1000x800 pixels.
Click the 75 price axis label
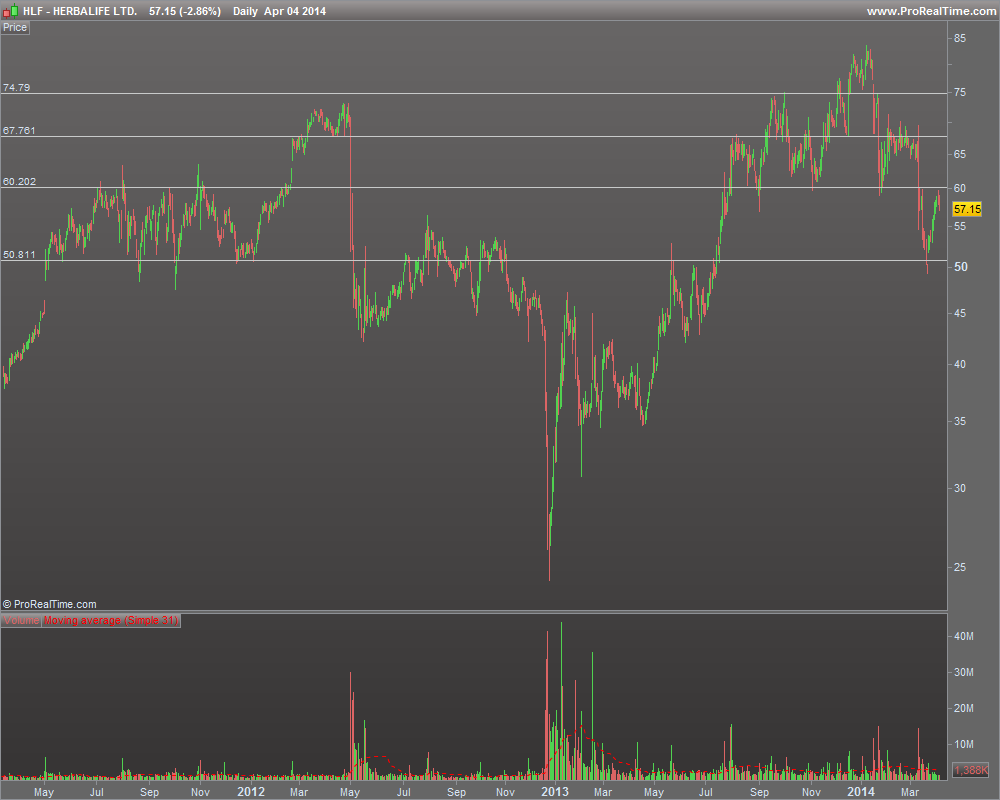[960, 93]
